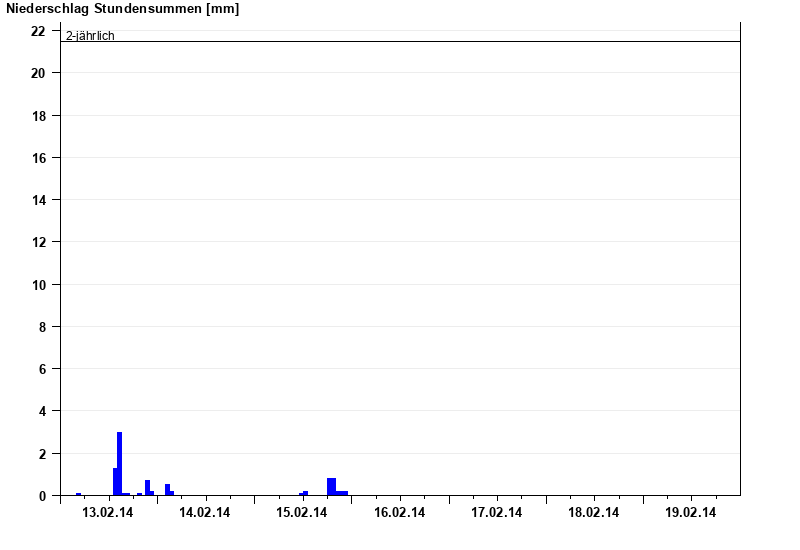Select the 19.02.14 date label
Image resolution: width=800 pixels, height=550 pixels.
coord(691,513)
